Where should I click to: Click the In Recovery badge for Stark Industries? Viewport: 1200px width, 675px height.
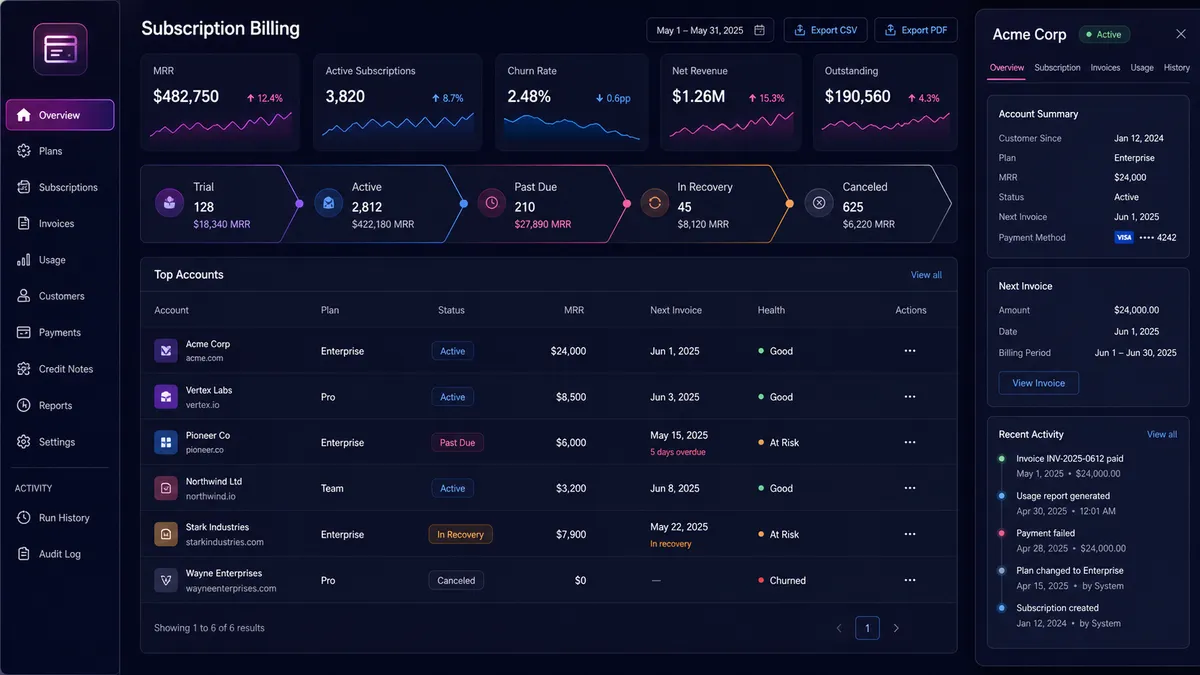(x=460, y=535)
